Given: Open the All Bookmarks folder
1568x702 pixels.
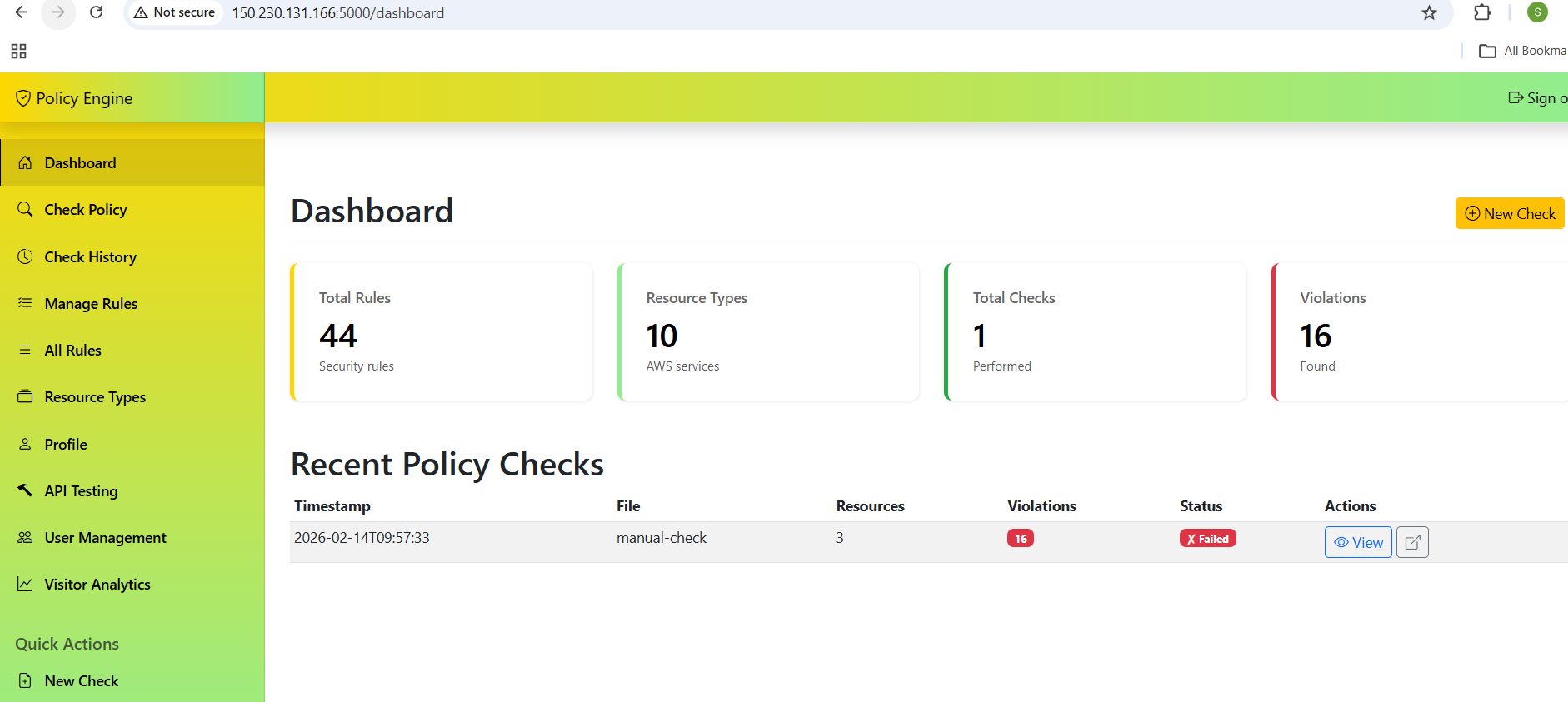Looking at the screenshot, I should 1523,51.
